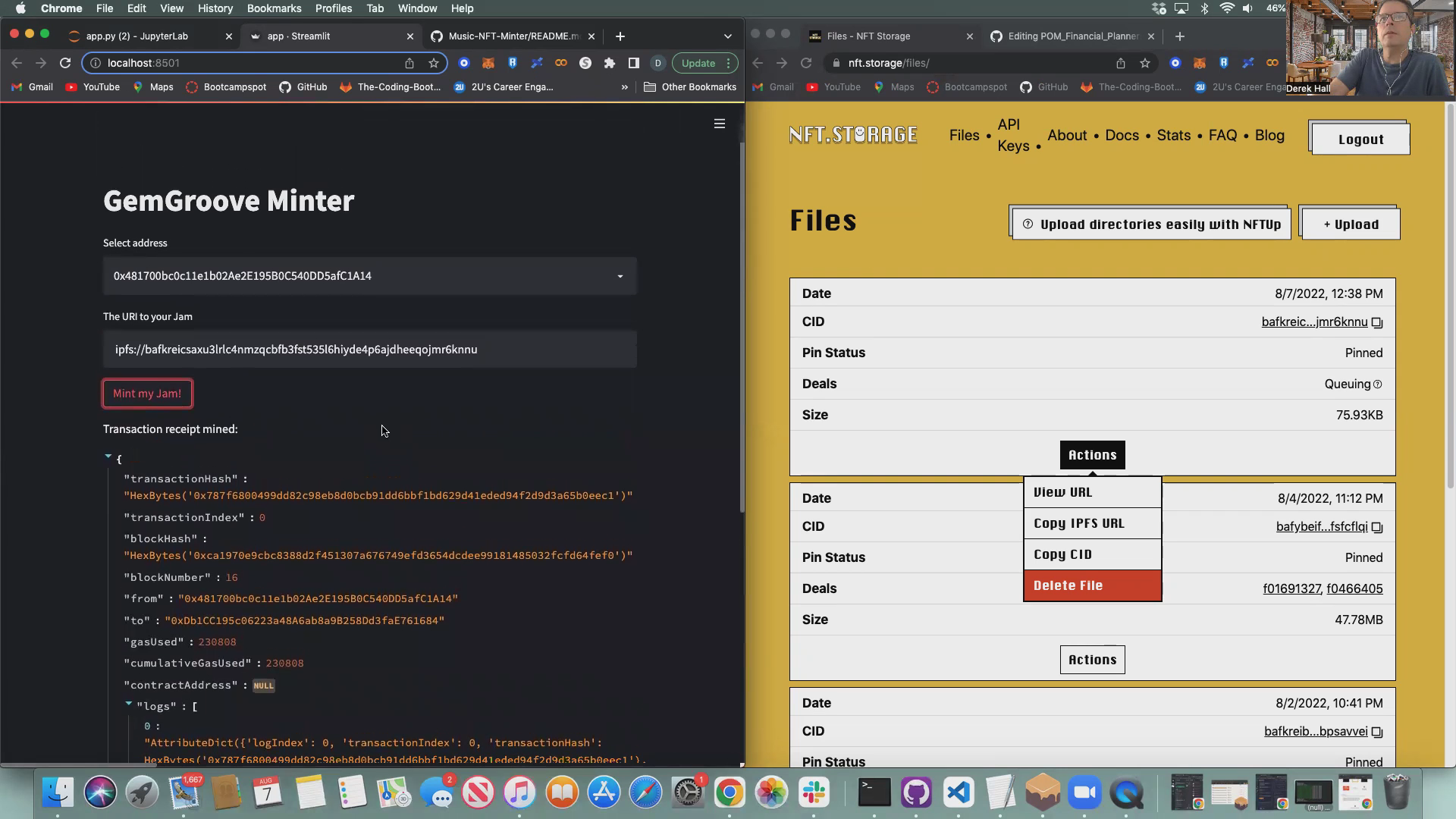Toggle Chrome side panel icon
Viewport: 1456px width, 819px height.
[x=633, y=63]
